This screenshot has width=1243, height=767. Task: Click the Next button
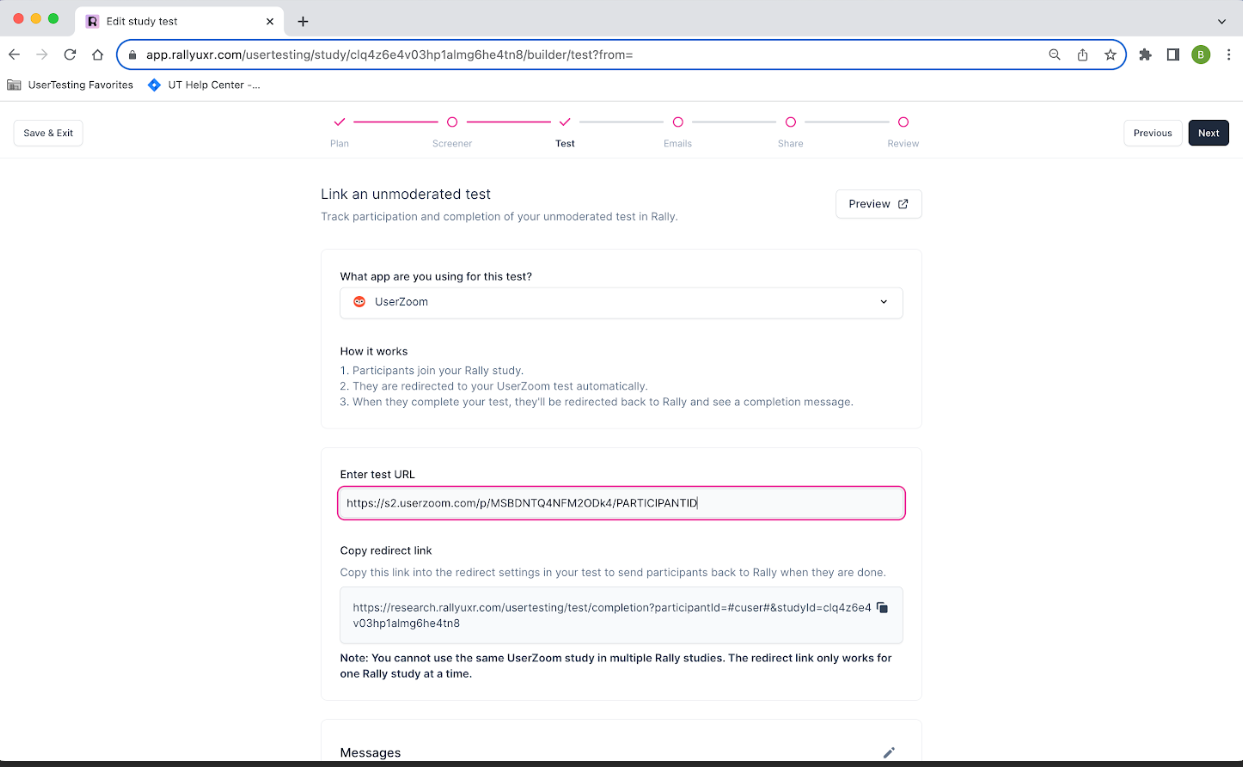tap(1208, 133)
